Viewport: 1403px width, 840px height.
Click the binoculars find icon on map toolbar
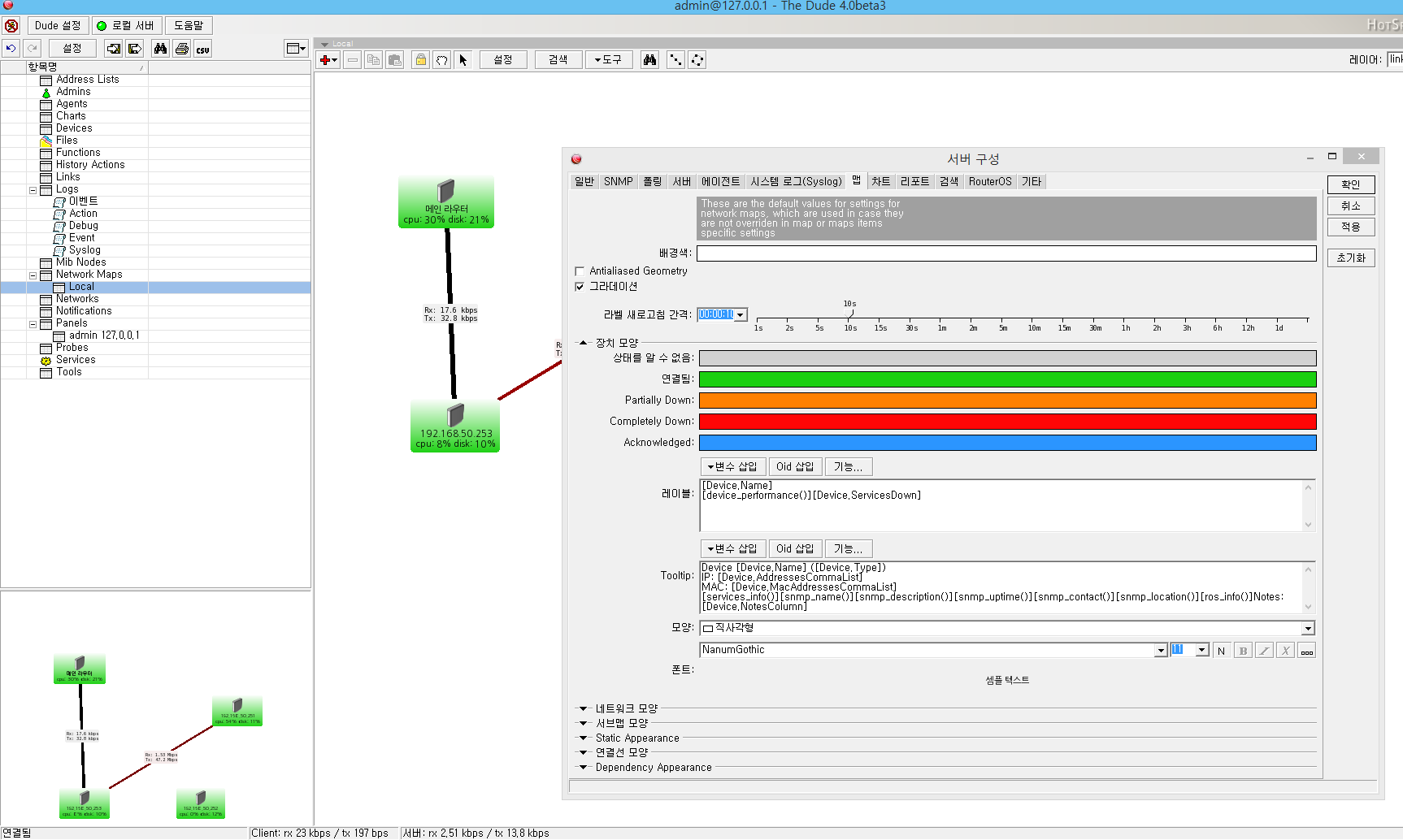pyautogui.click(x=649, y=60)
